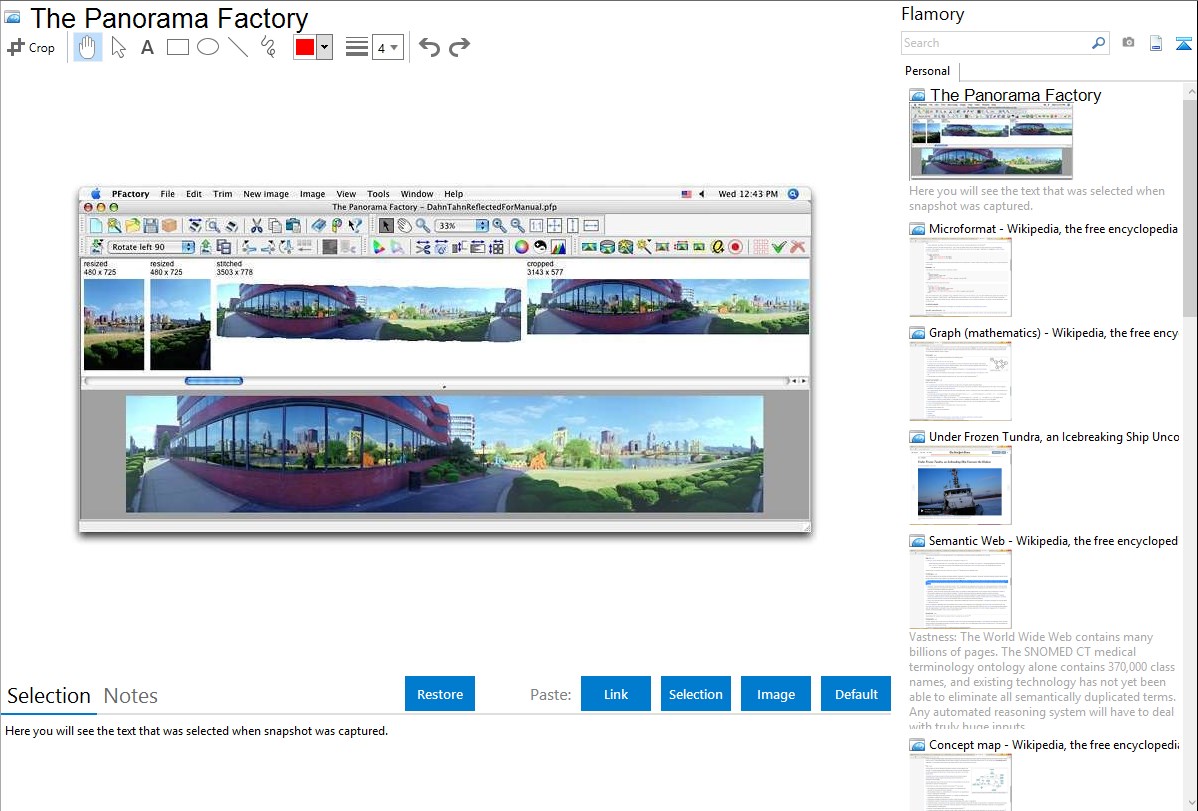1198x811 pixels.
Task: Click the 1:1 actual size icon in PFactory
Action: 536,225
